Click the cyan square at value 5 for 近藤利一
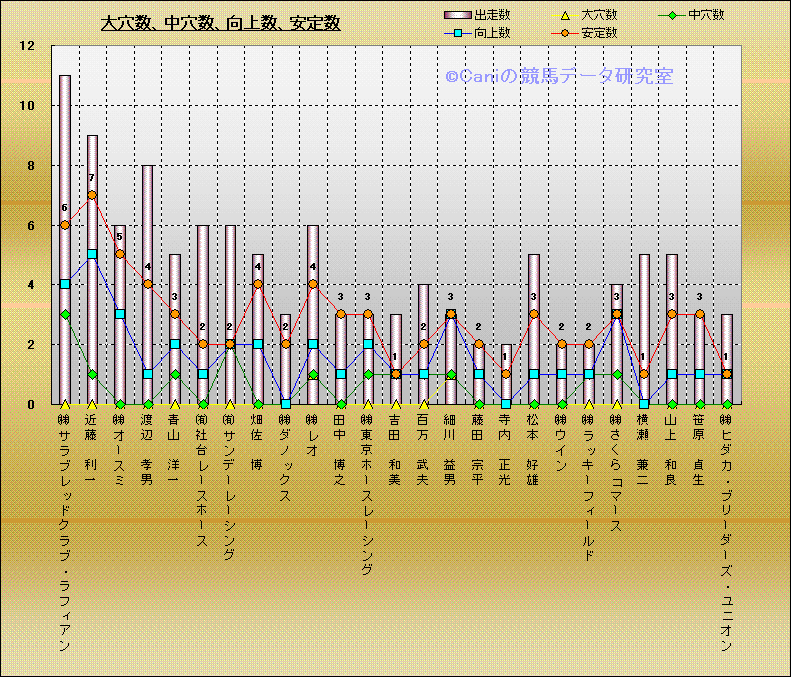Screen dimensions: 792x678 [x=92, y=254]
